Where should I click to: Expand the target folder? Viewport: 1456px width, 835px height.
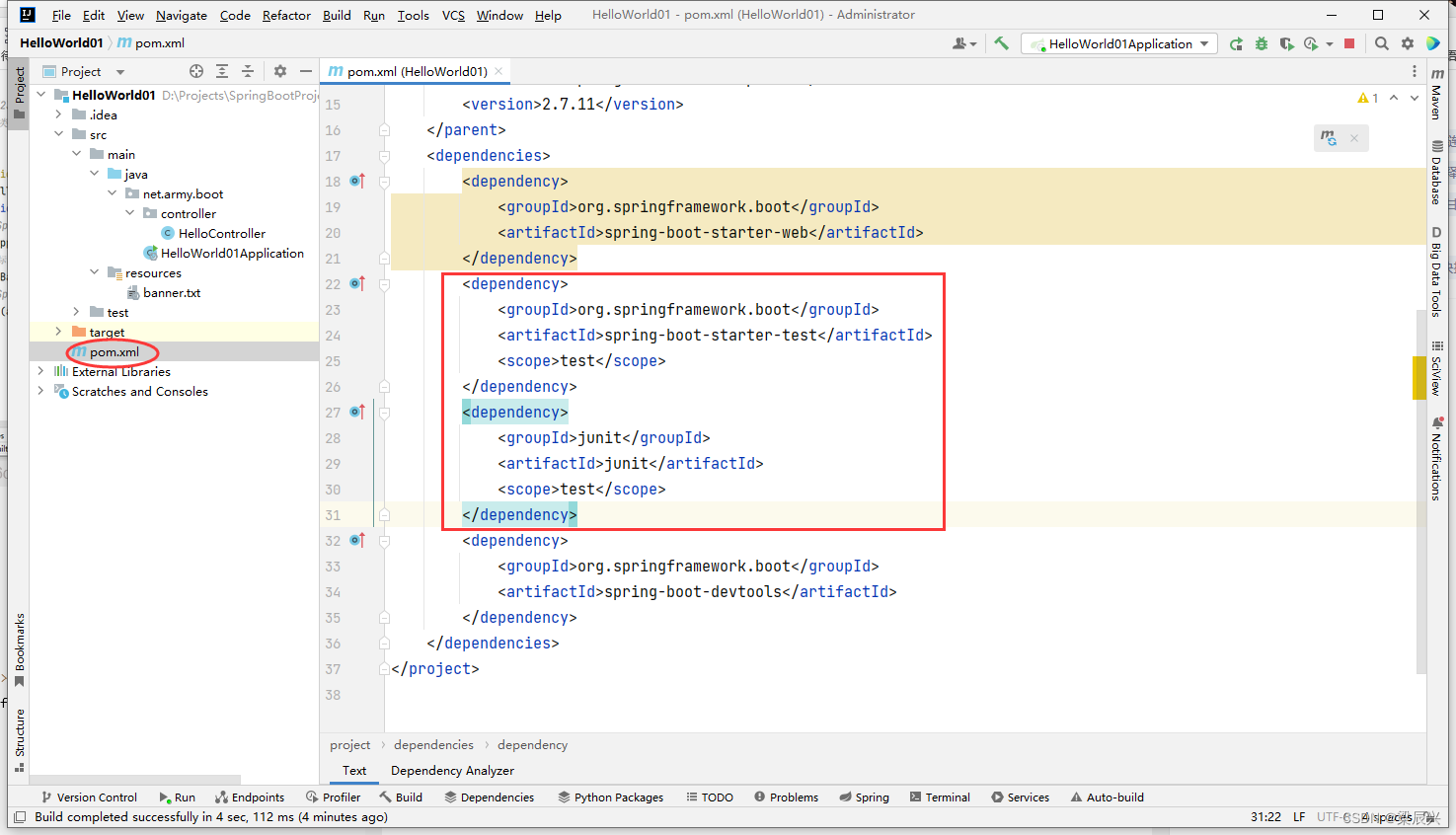pyautogui.click(x=59, y=332)
